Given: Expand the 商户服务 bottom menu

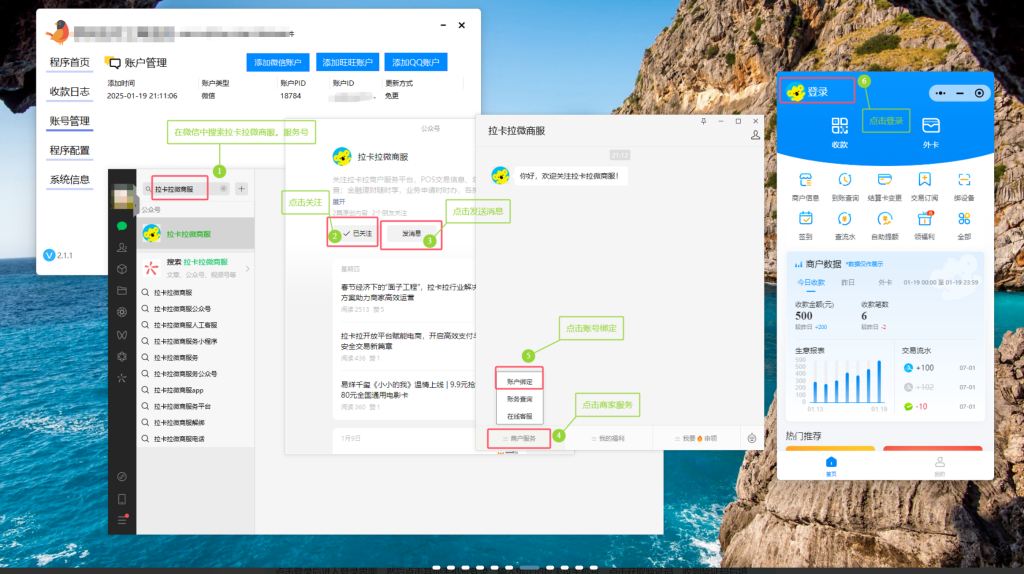Looking at the screenshot, I should [519, 438].
